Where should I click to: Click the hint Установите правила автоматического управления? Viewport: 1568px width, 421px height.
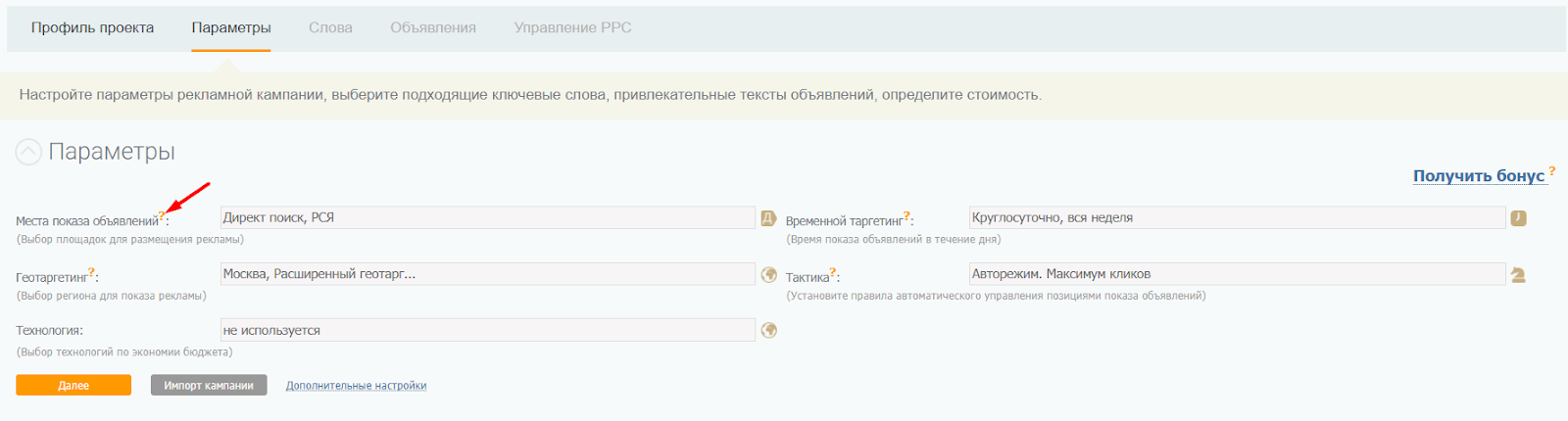coord(996,296)
